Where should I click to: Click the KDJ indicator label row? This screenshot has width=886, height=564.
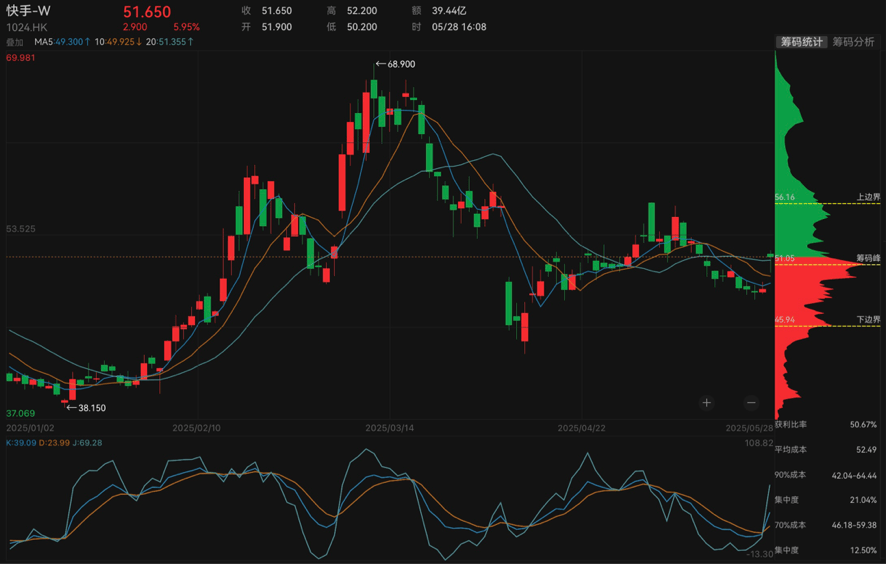click(x=54, y=442)
